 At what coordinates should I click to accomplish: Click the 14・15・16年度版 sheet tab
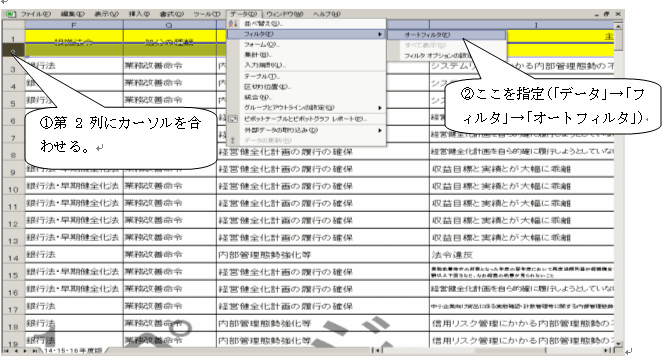coord(73,351)
